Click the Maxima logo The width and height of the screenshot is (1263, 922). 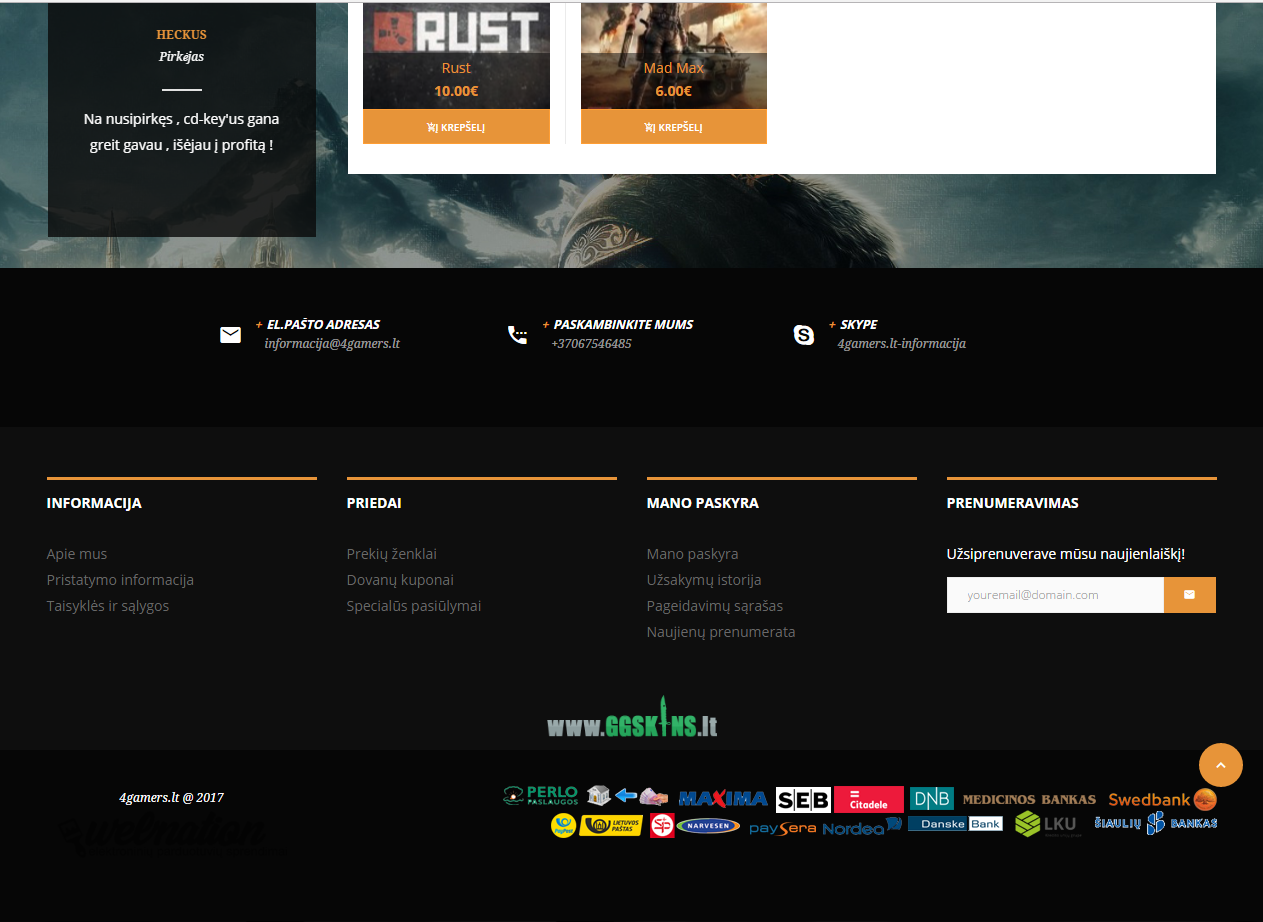723,799
